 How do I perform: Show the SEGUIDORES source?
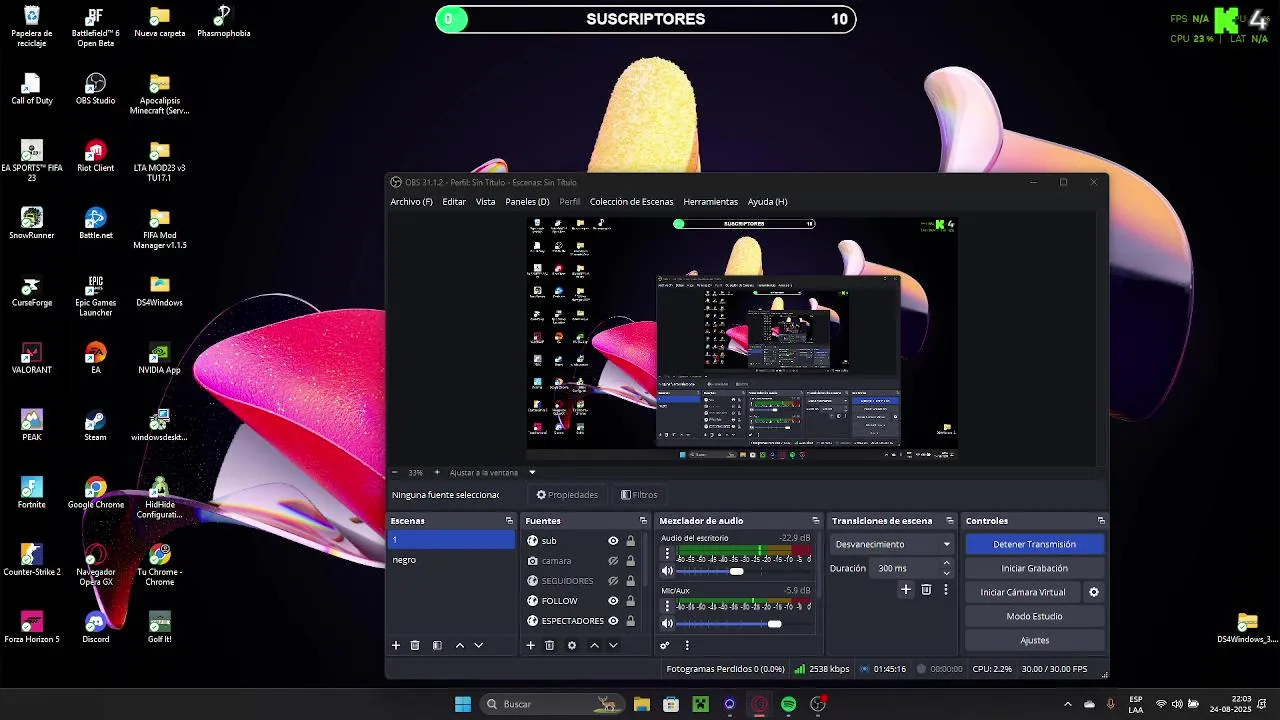tap(613, 581)
